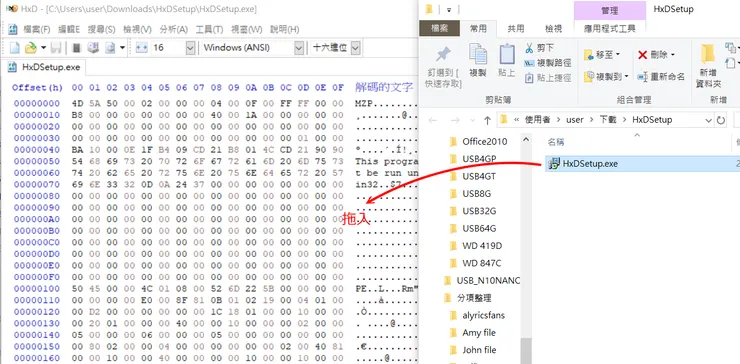Select the 管理 contextual tab in Explorer
This screenshot has width=740, height=364.
[610, 10]
